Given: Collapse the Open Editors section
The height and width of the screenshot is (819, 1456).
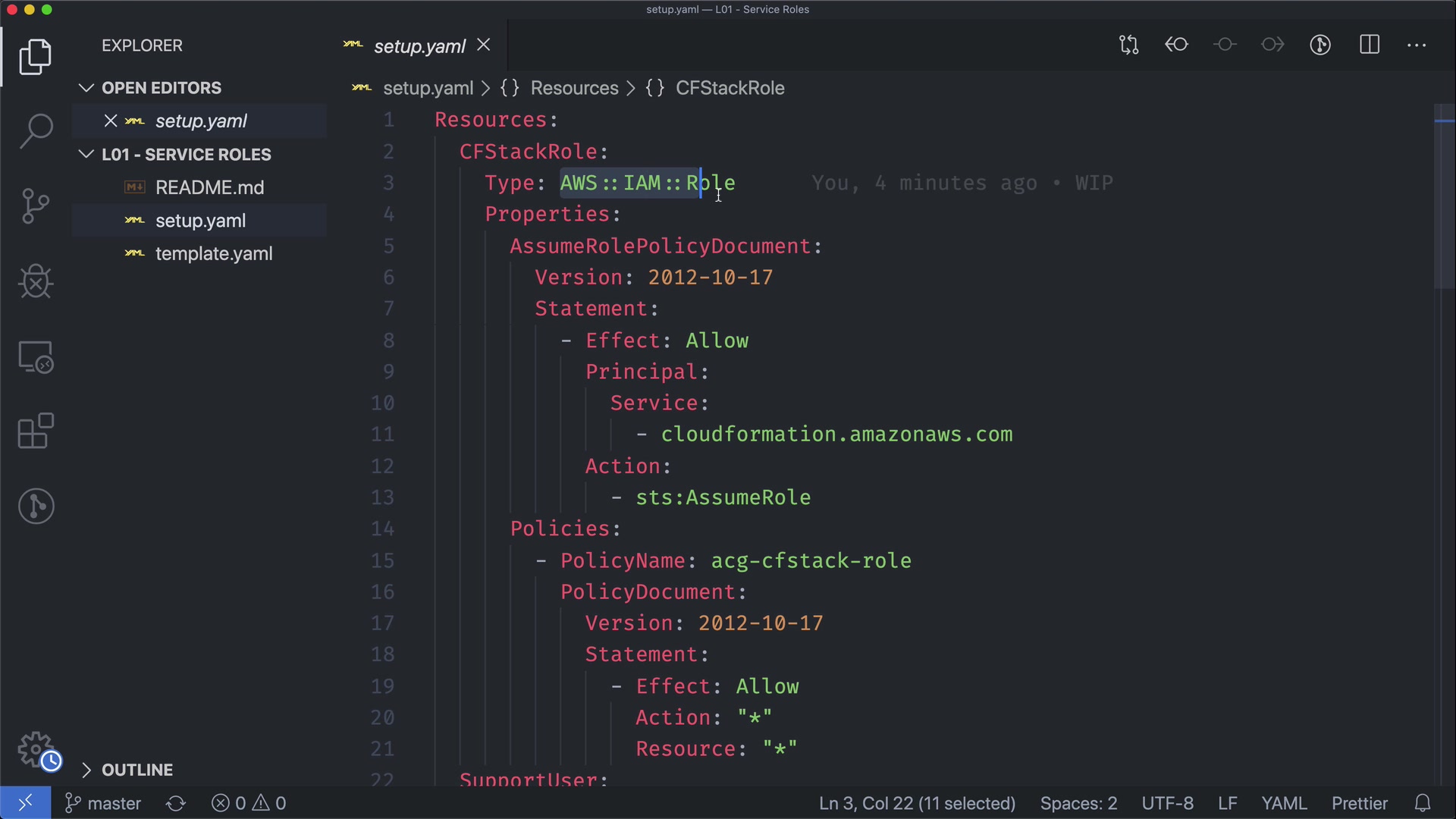Looking at the screenshot, I should coord(86,88).
